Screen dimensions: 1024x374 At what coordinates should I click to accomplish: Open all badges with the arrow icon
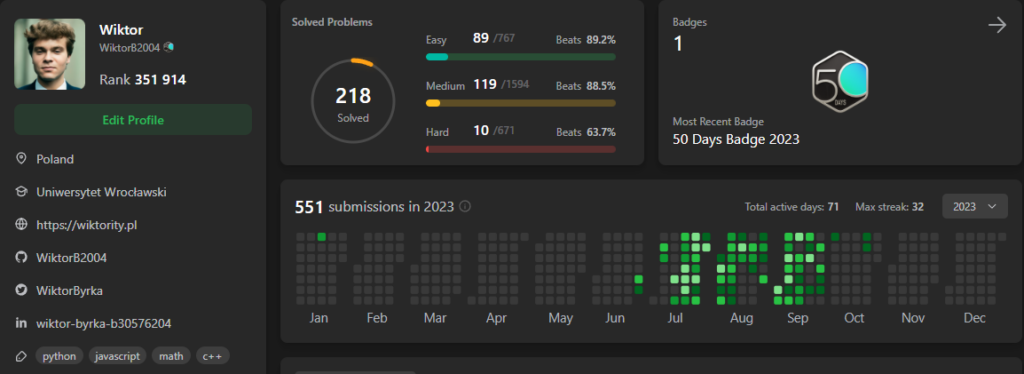997,25
